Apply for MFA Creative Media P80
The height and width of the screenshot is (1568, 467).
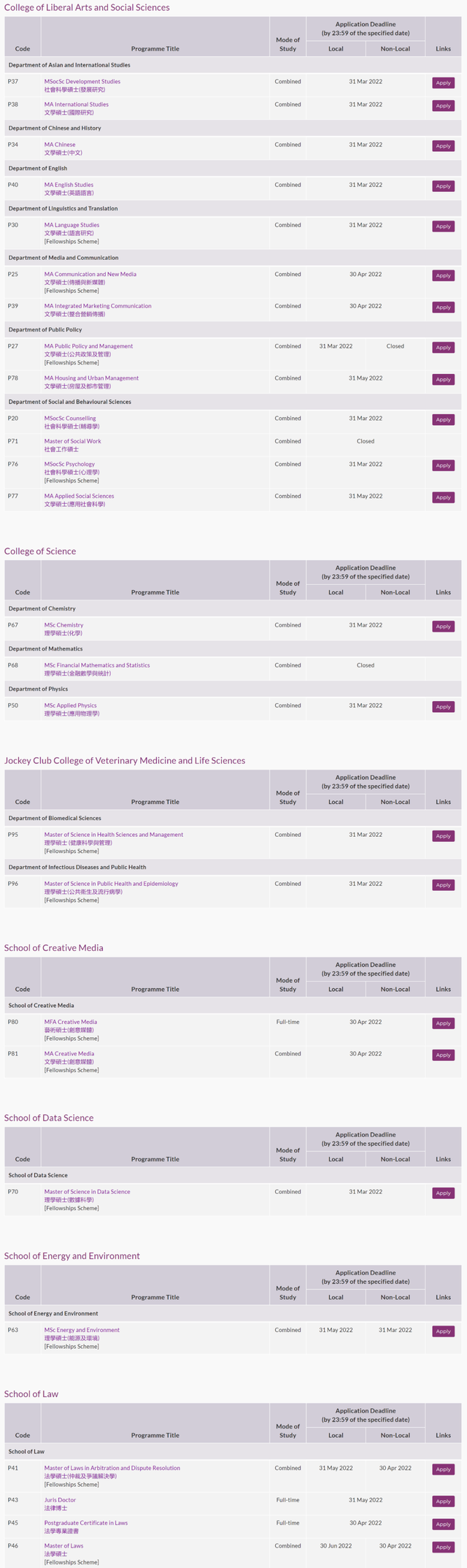(443, 1023)
